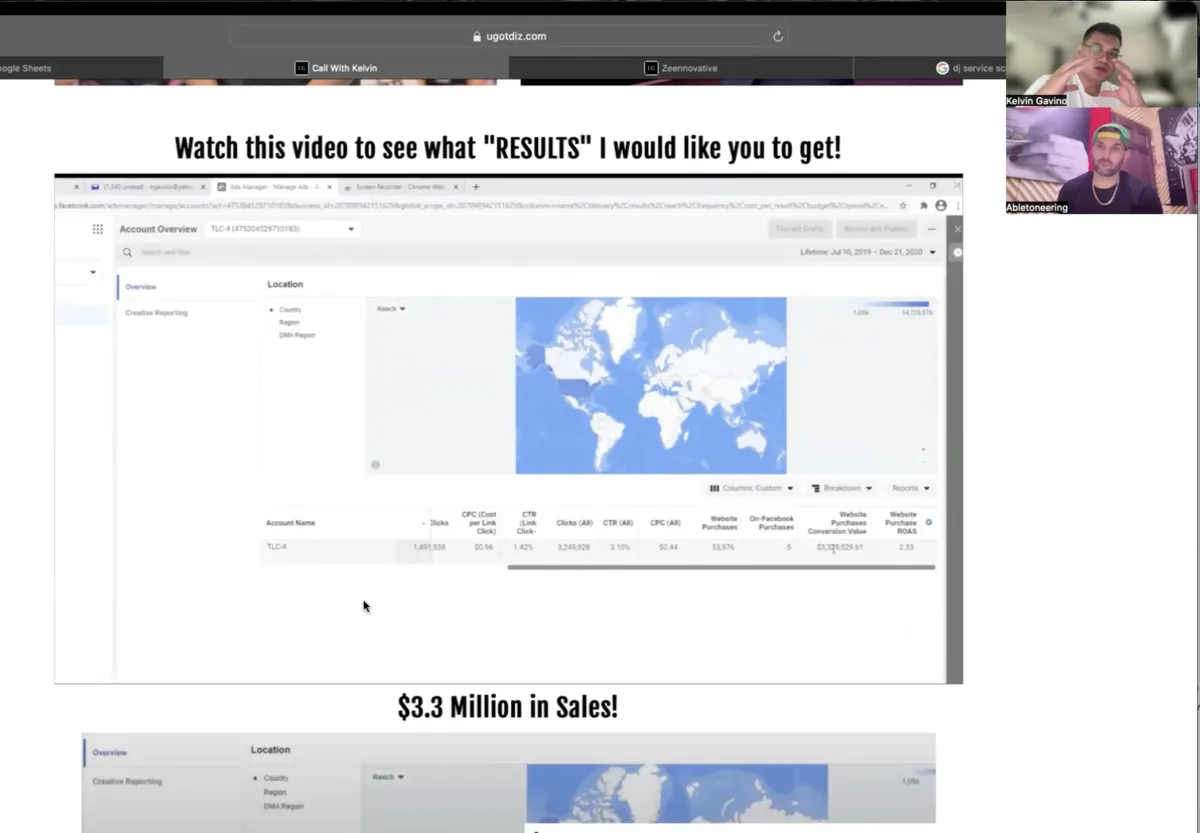Open the Chrome profile avatar

pyautogui.click(x=941, y=206)
